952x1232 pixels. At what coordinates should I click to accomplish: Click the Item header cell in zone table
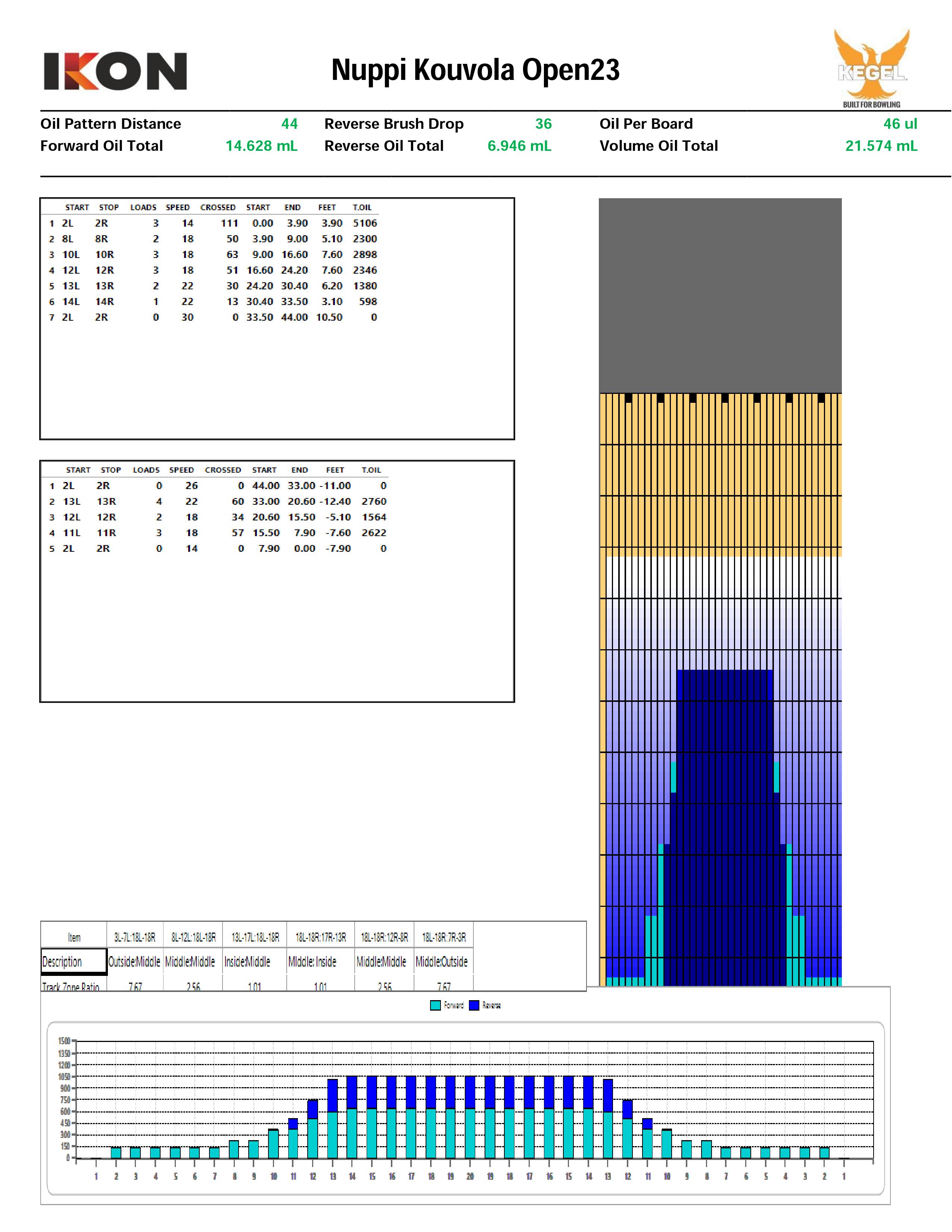coord(74,937)
